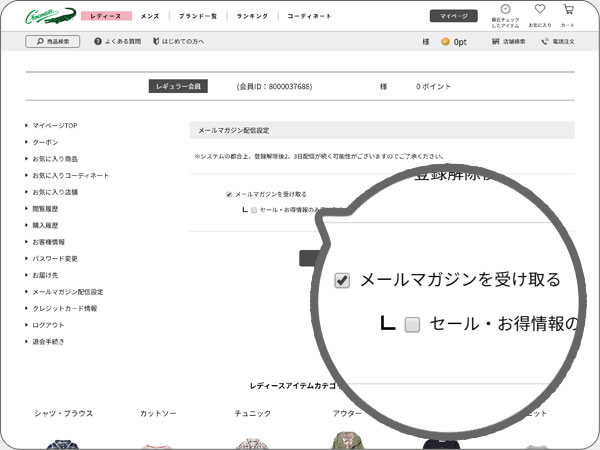Screen dimensions: 600x450
Task: Click 商品検索 search button
Action: point(52,42)
